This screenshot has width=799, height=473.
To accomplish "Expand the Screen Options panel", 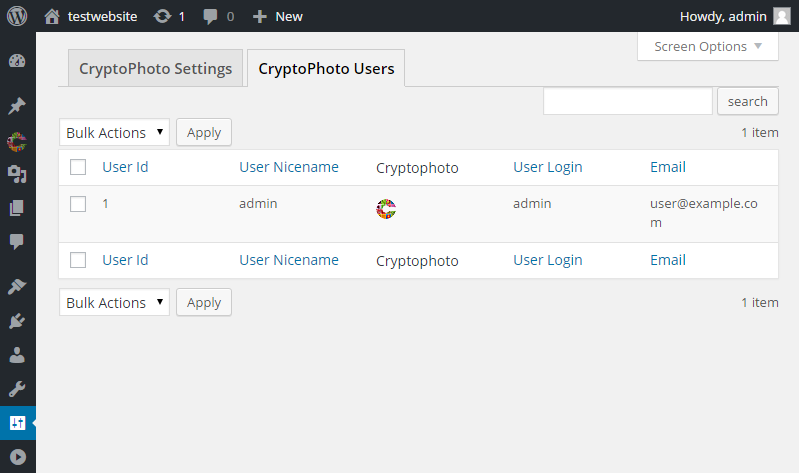I will (x=708, y=46).
